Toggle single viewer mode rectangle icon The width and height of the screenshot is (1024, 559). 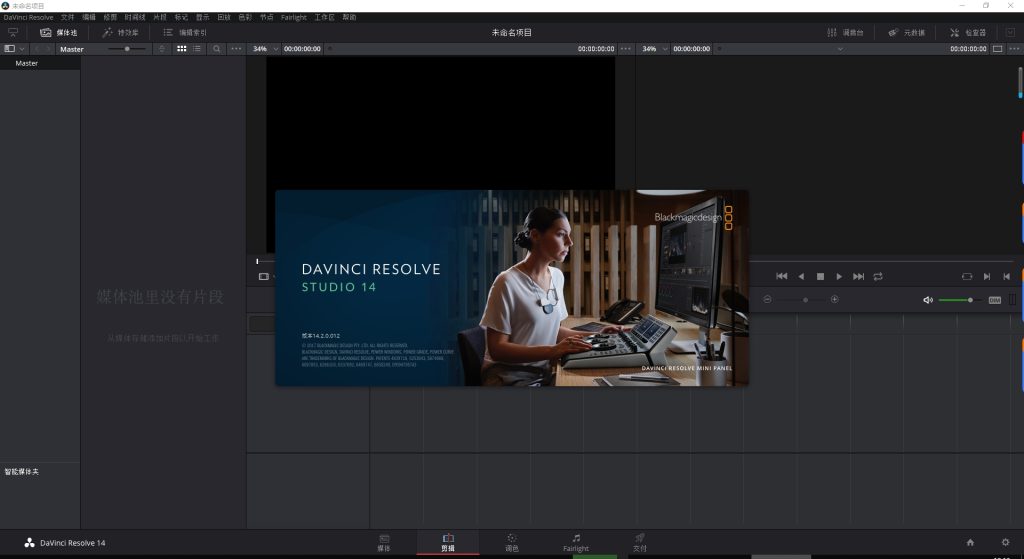[x=997, y=49]
